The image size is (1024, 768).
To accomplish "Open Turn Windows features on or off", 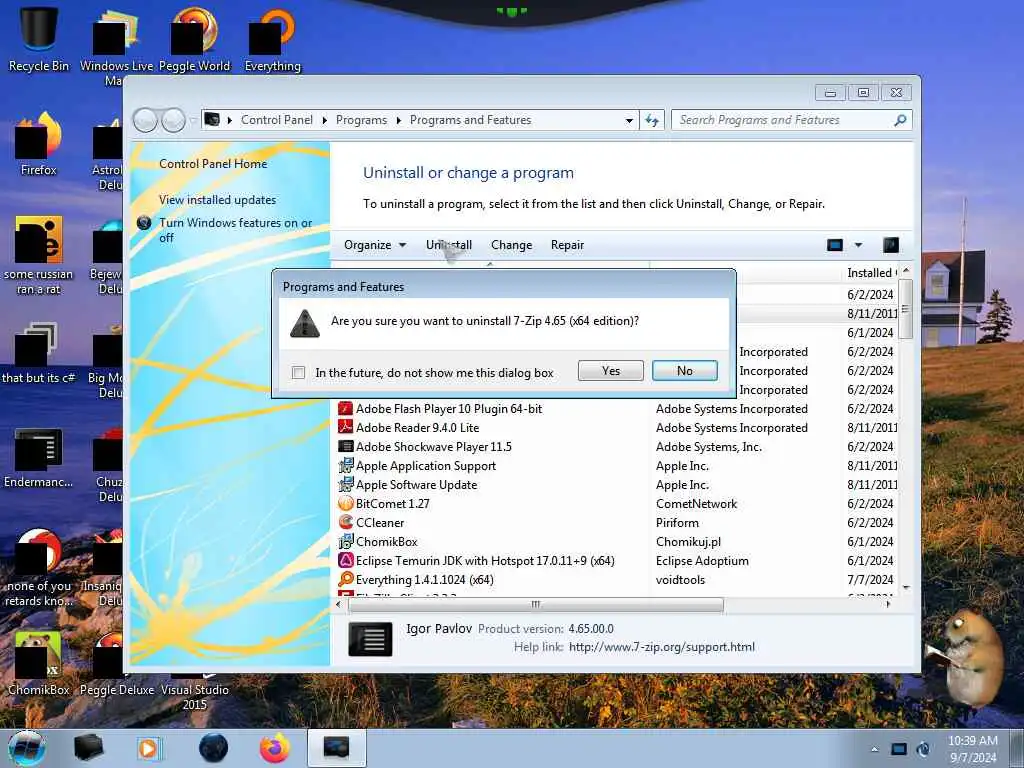I will tap(235, 230).
